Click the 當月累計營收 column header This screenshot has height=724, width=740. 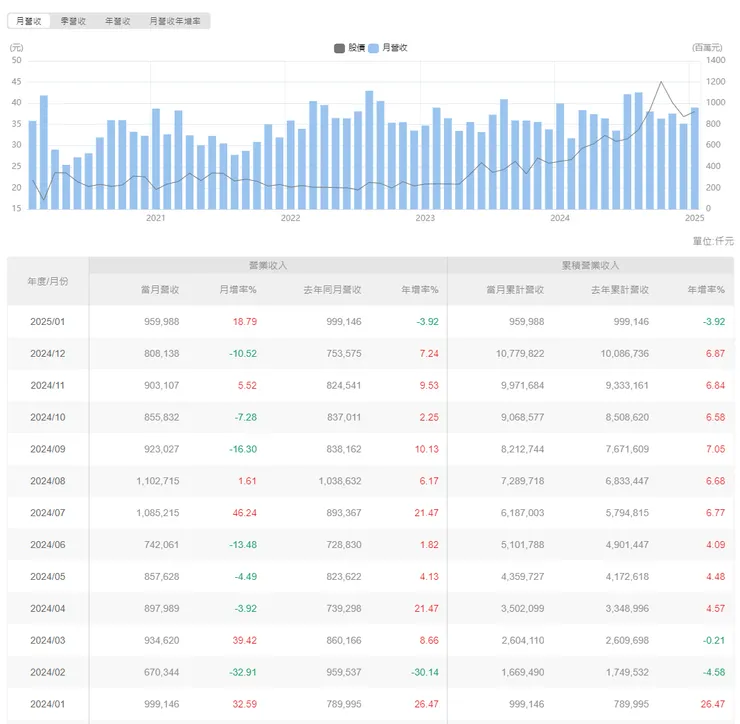pos(515,290)
